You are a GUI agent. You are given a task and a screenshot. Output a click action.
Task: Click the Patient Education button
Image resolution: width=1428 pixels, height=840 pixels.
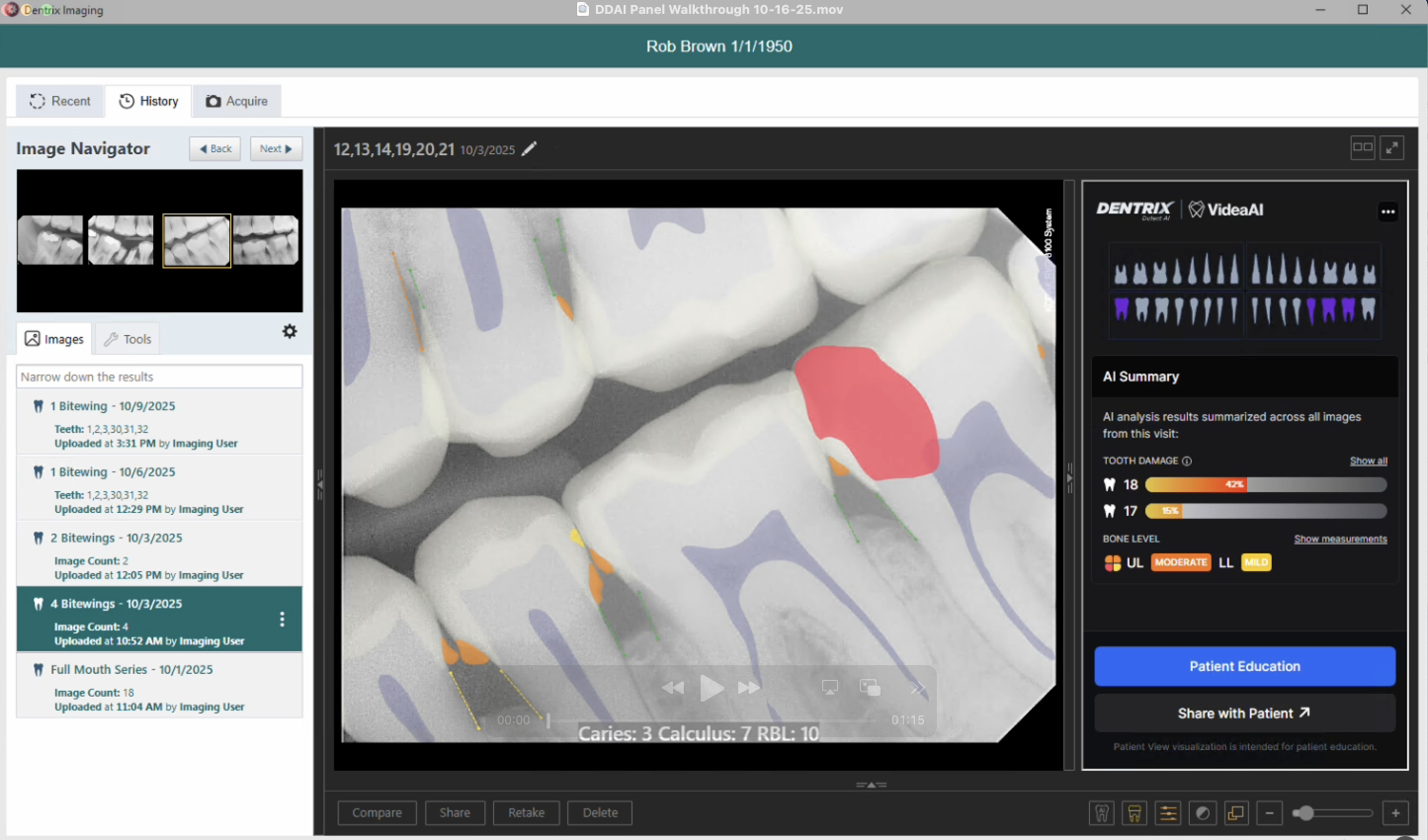(x=1244, y=666)
